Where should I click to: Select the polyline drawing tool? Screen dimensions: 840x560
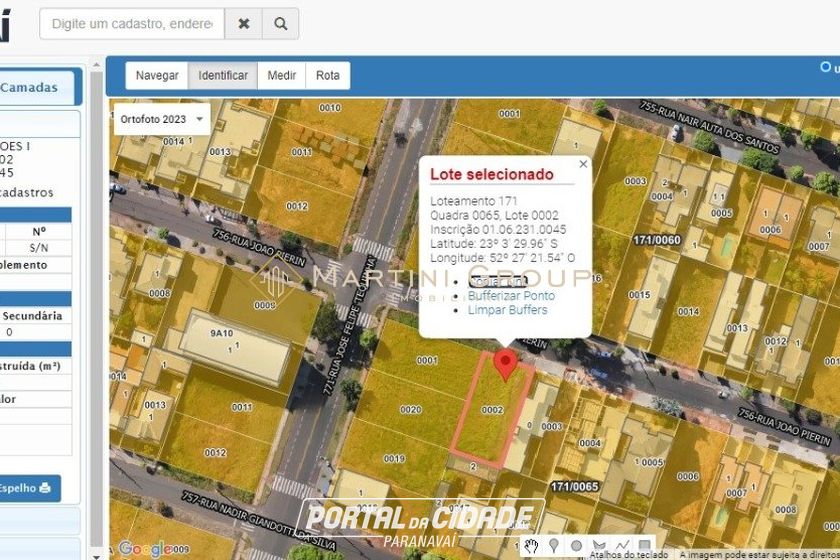click(622, 546)
